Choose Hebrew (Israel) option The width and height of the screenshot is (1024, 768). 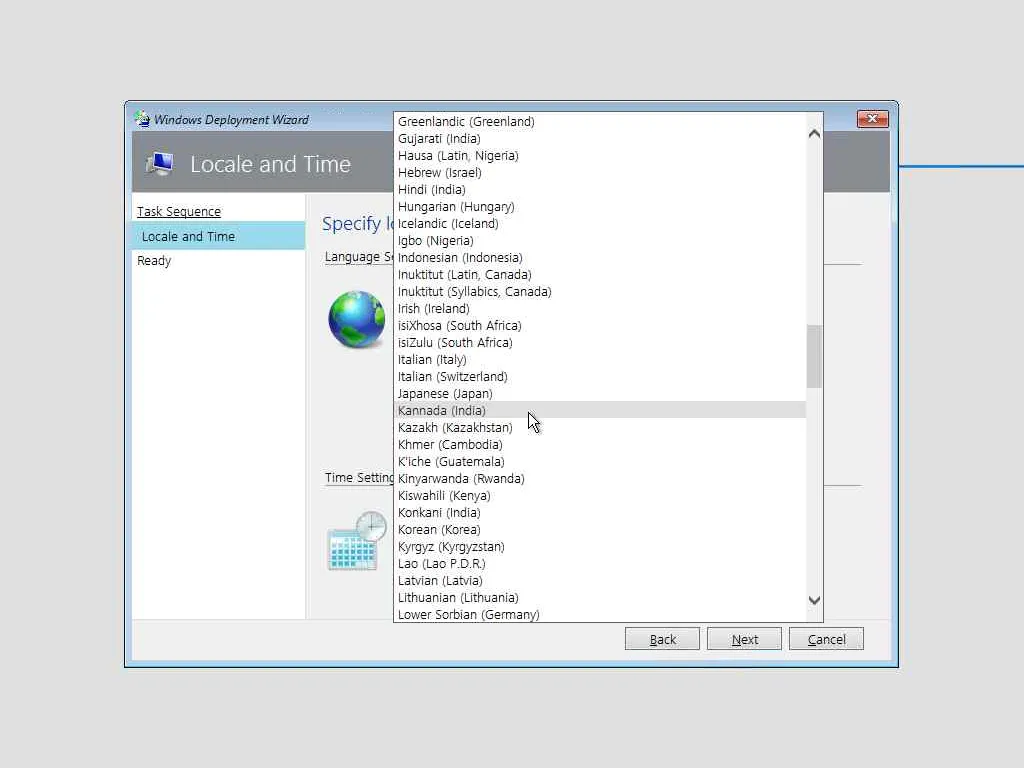(600, 172)
